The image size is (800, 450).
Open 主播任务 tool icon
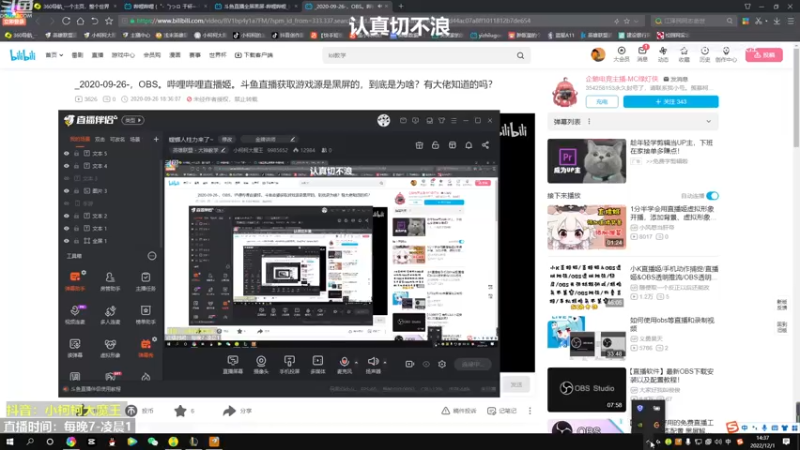(x=145, y=281)
